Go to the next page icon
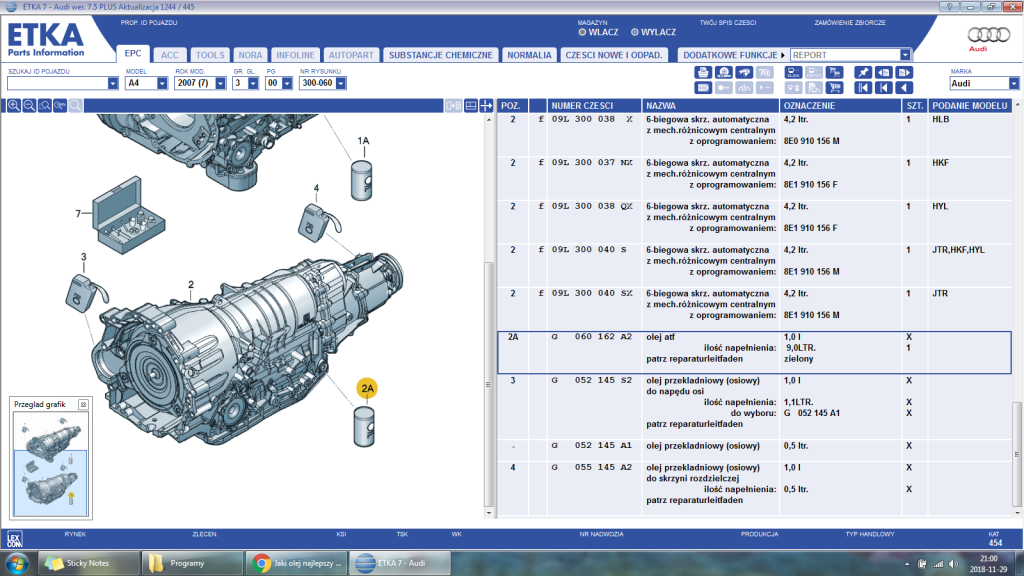The width and height of the screenshot is (1024, 576). click(904, 72)
